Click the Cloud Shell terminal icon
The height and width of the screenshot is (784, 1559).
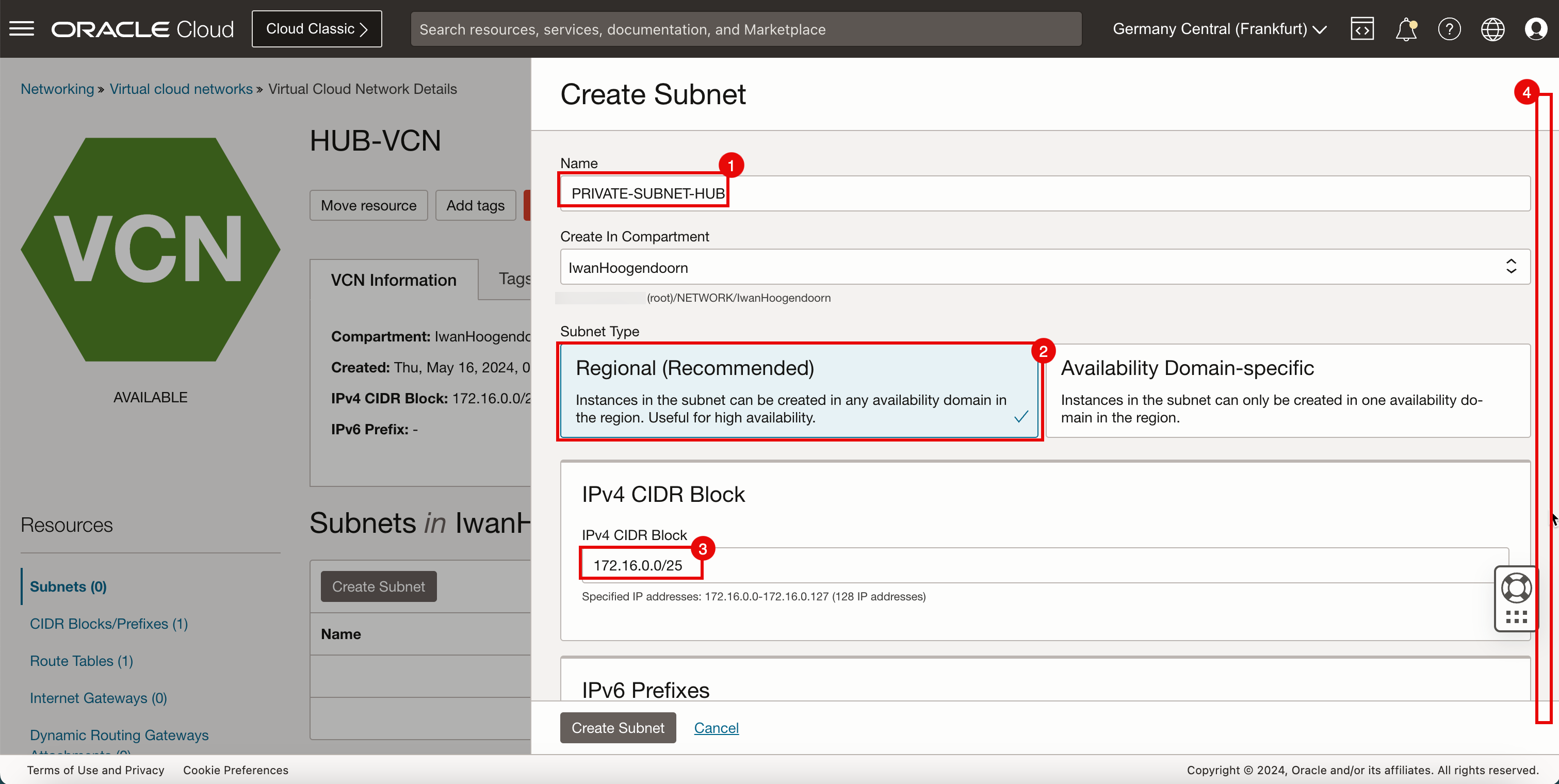pyautogui.click(x=1362, y=29)
